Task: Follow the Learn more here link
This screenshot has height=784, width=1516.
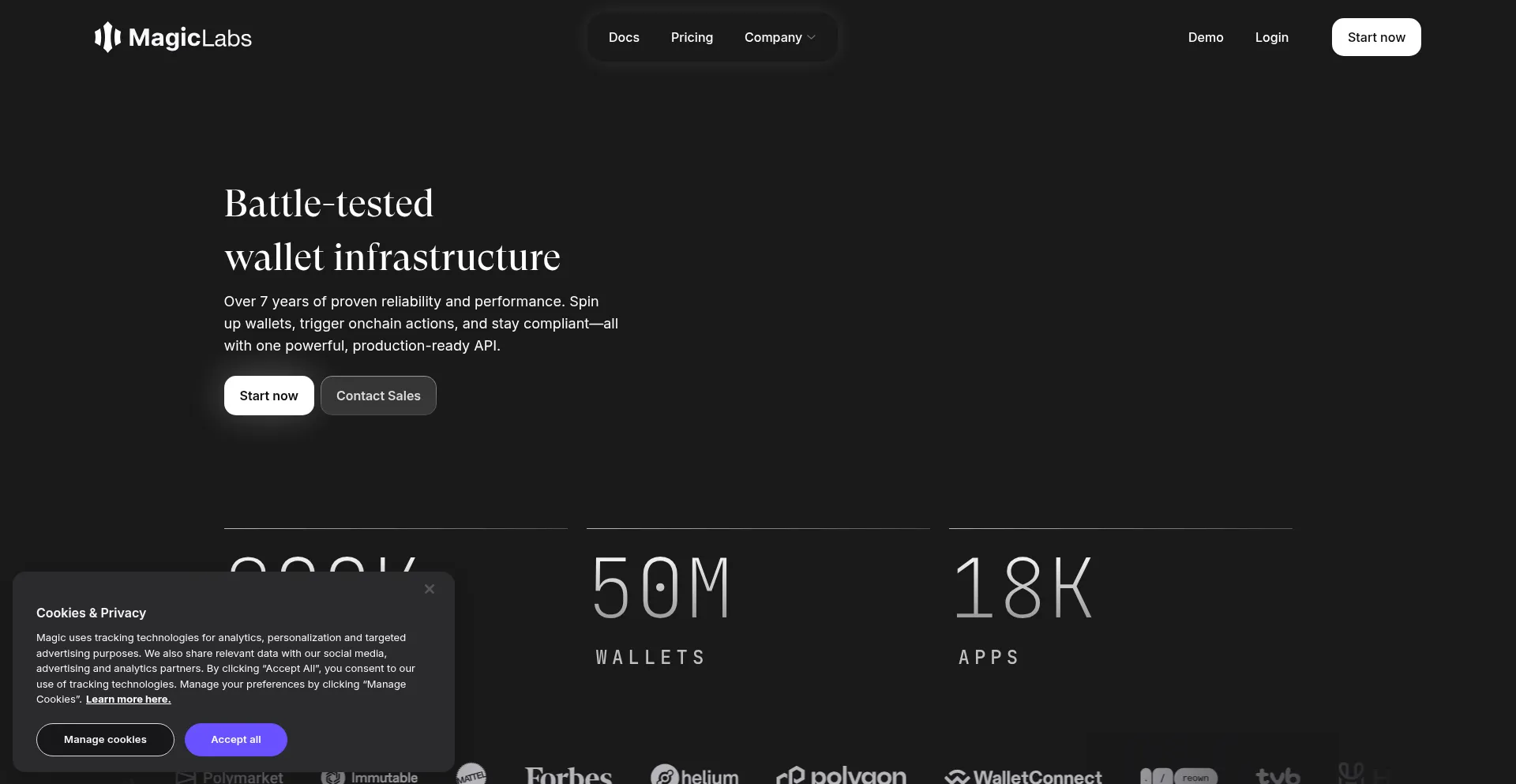Action: click(x=128, y=700)
